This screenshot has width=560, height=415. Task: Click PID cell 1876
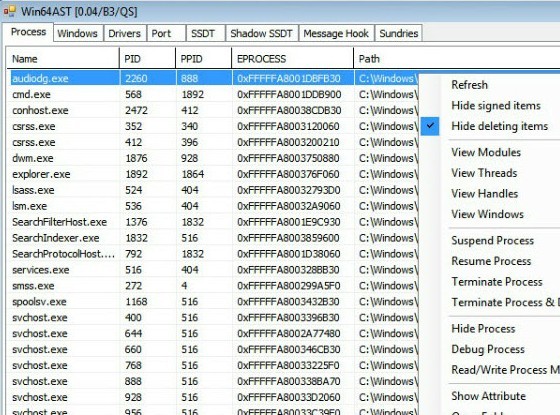[x=136, y=158]
